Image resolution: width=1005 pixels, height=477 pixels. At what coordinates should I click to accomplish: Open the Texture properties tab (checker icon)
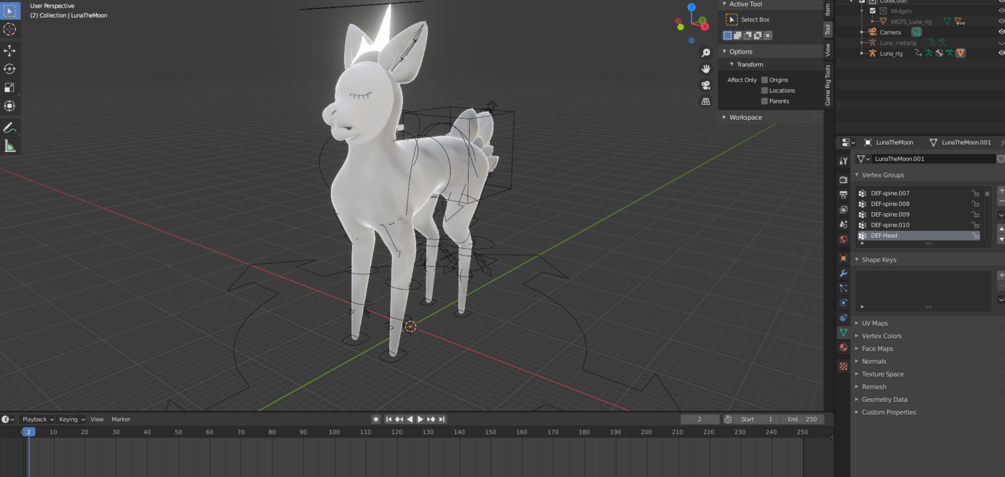pos(843,366)
